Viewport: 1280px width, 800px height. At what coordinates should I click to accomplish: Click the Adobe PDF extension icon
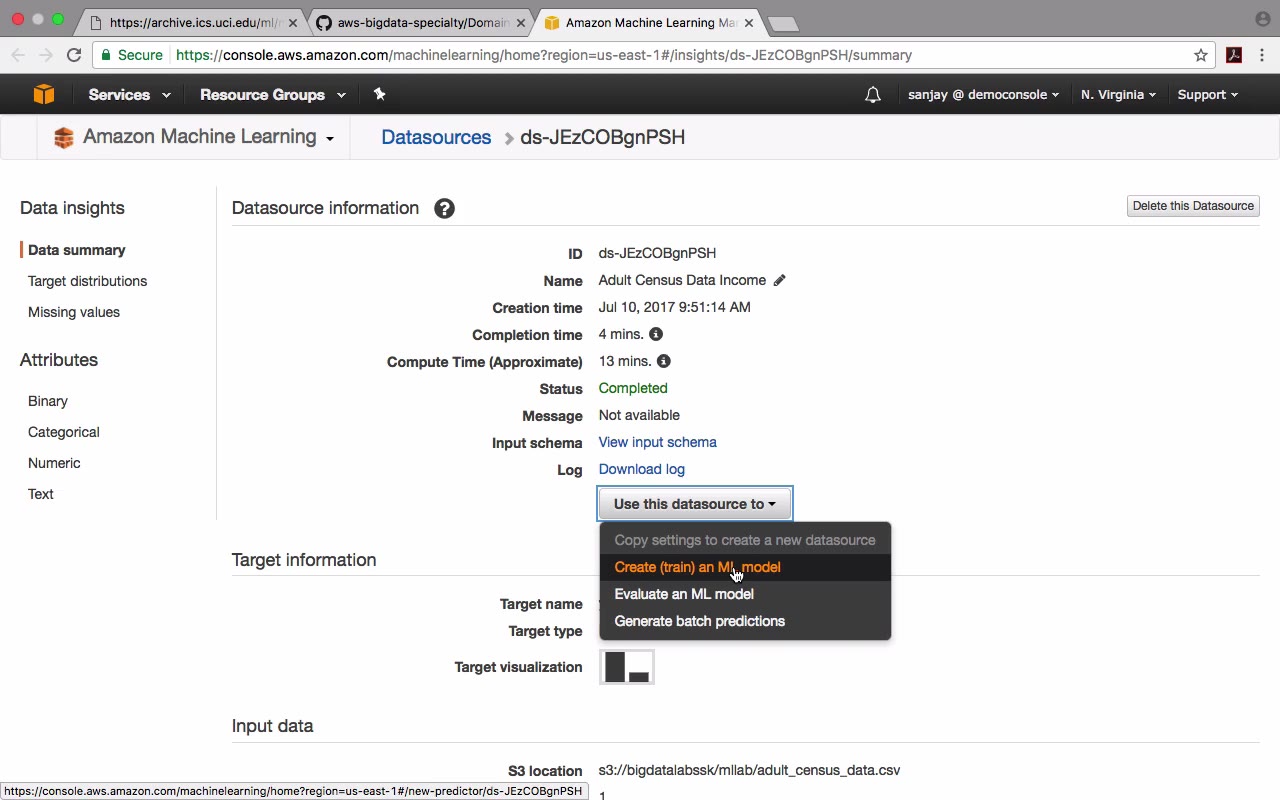pos(1234,55)
